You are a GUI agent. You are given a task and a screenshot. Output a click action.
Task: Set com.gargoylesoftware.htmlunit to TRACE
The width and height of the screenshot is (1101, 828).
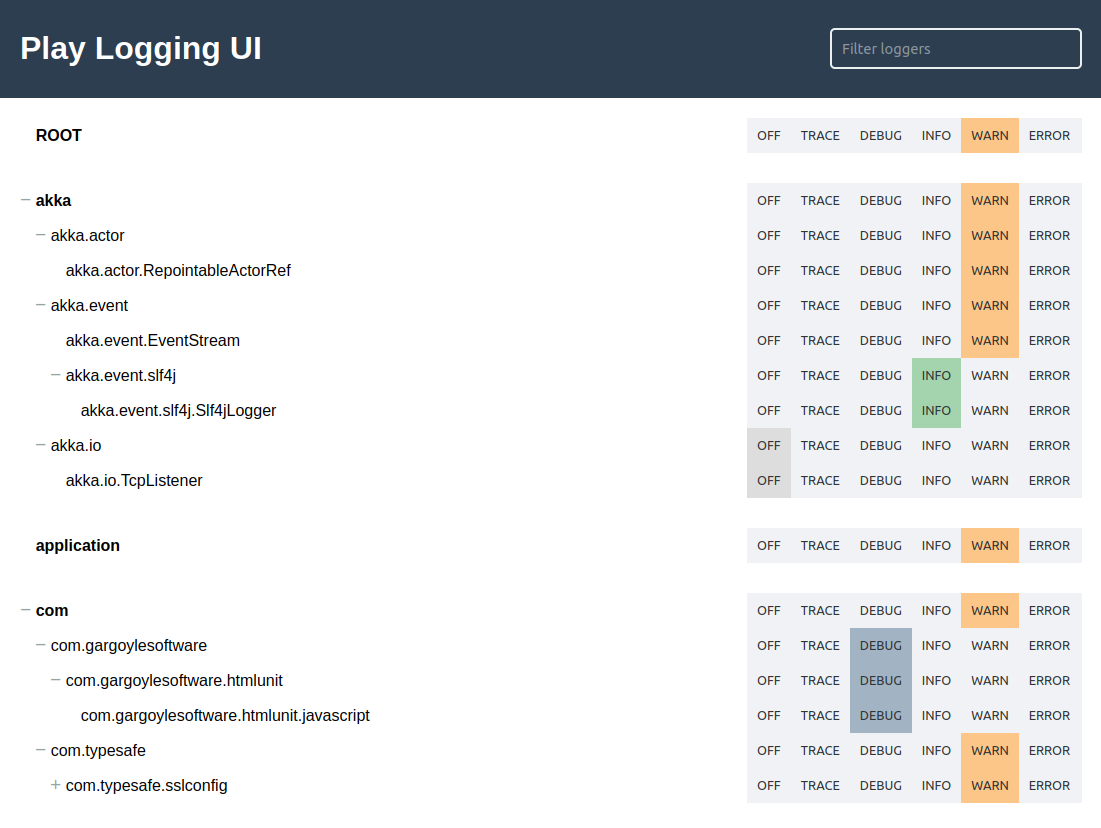(x=820, y=681)
